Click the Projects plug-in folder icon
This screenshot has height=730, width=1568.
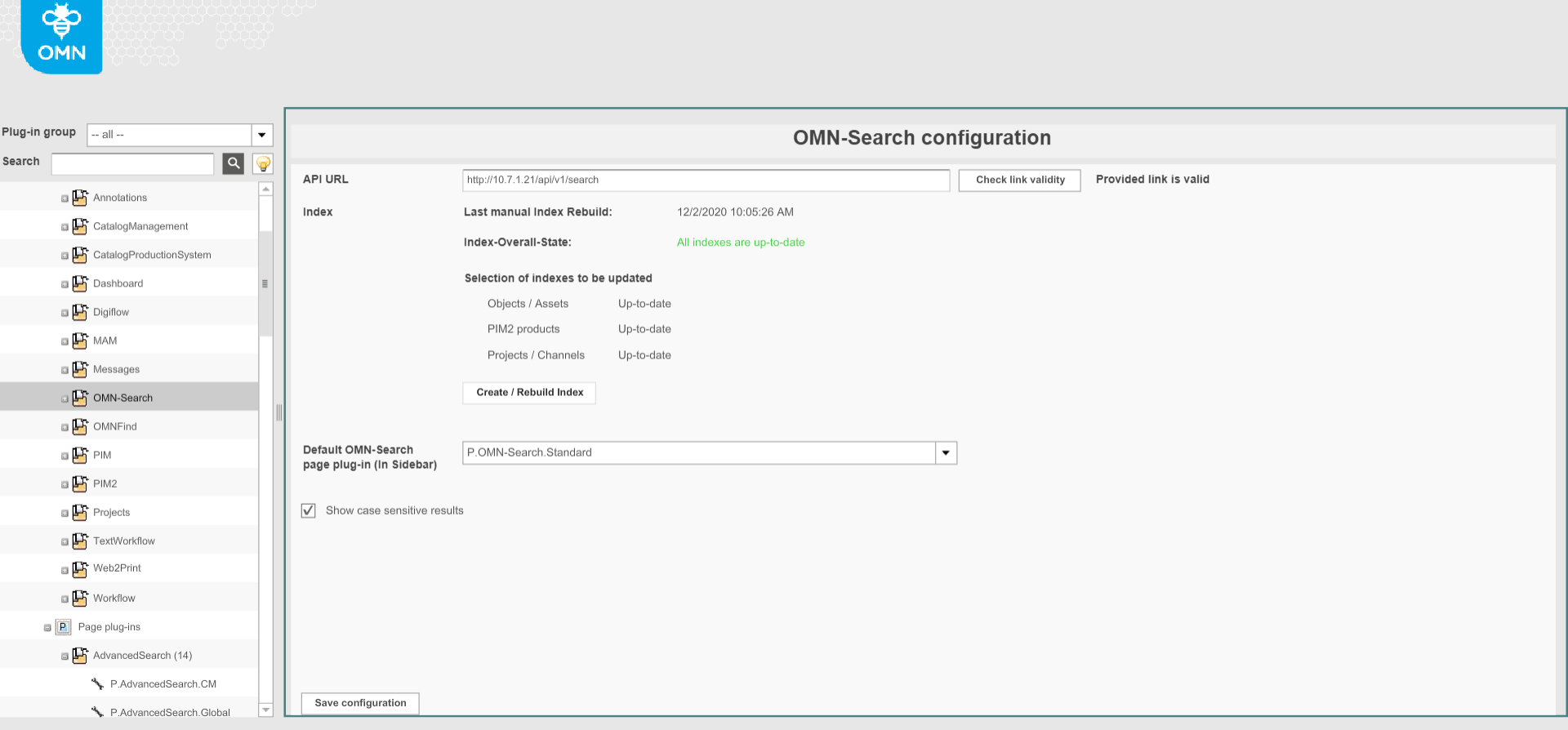[x=80, y=512]
